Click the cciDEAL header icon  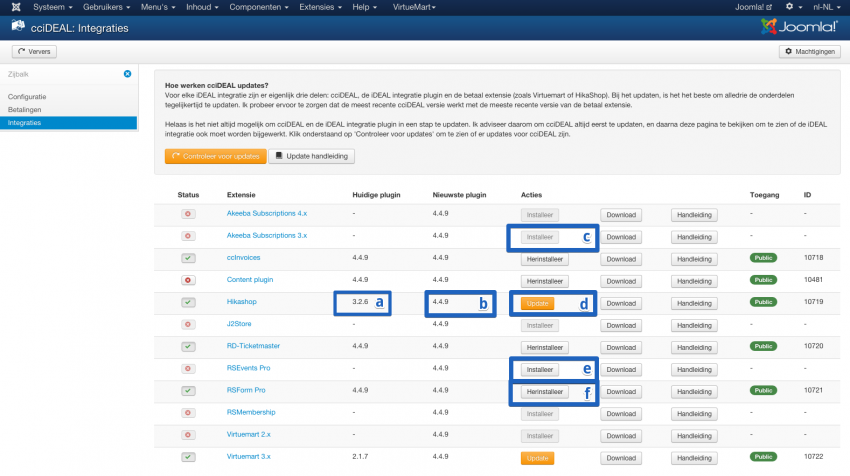[18, 27]
